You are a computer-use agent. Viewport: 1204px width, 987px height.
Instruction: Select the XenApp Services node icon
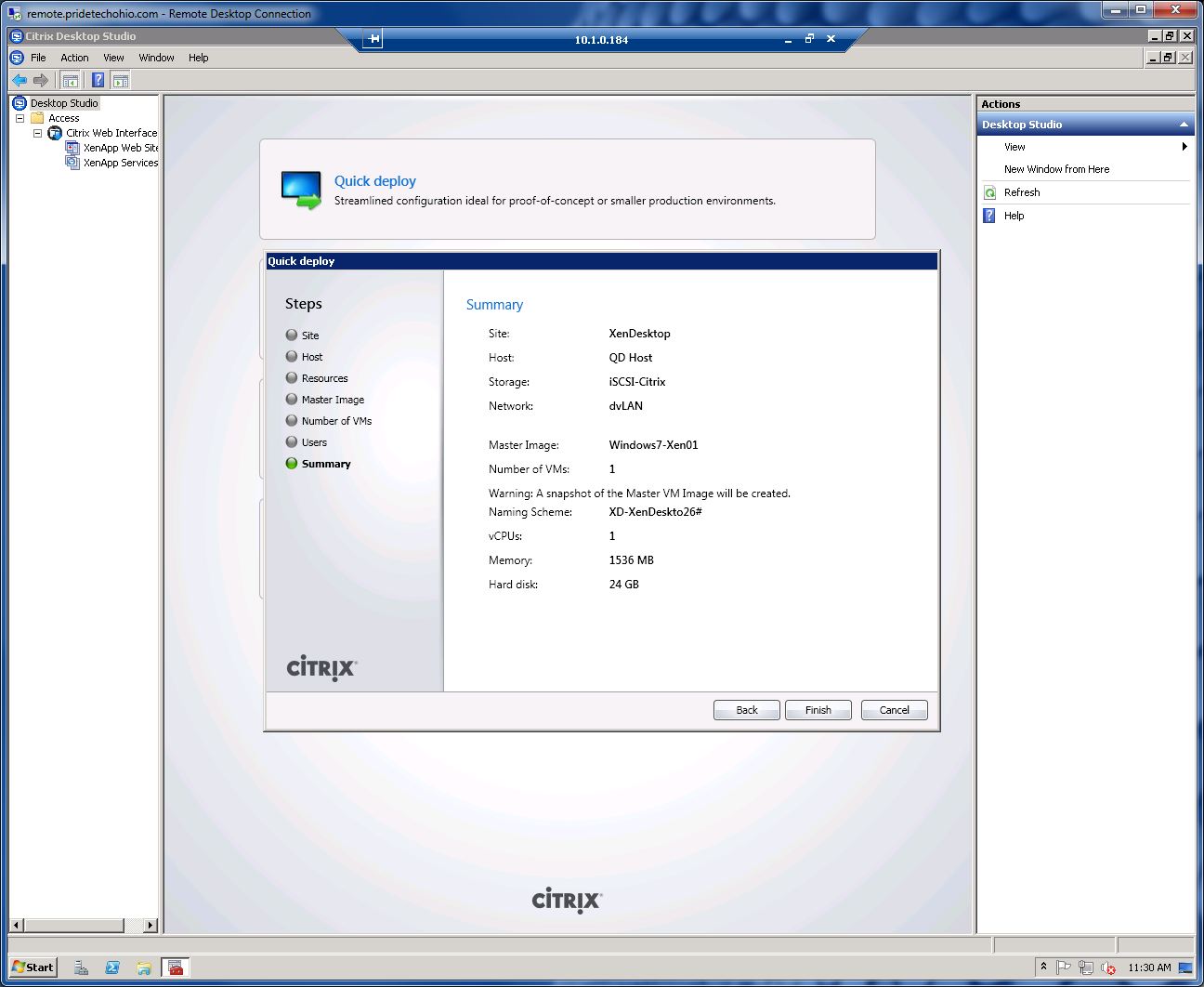pos(72,163)
